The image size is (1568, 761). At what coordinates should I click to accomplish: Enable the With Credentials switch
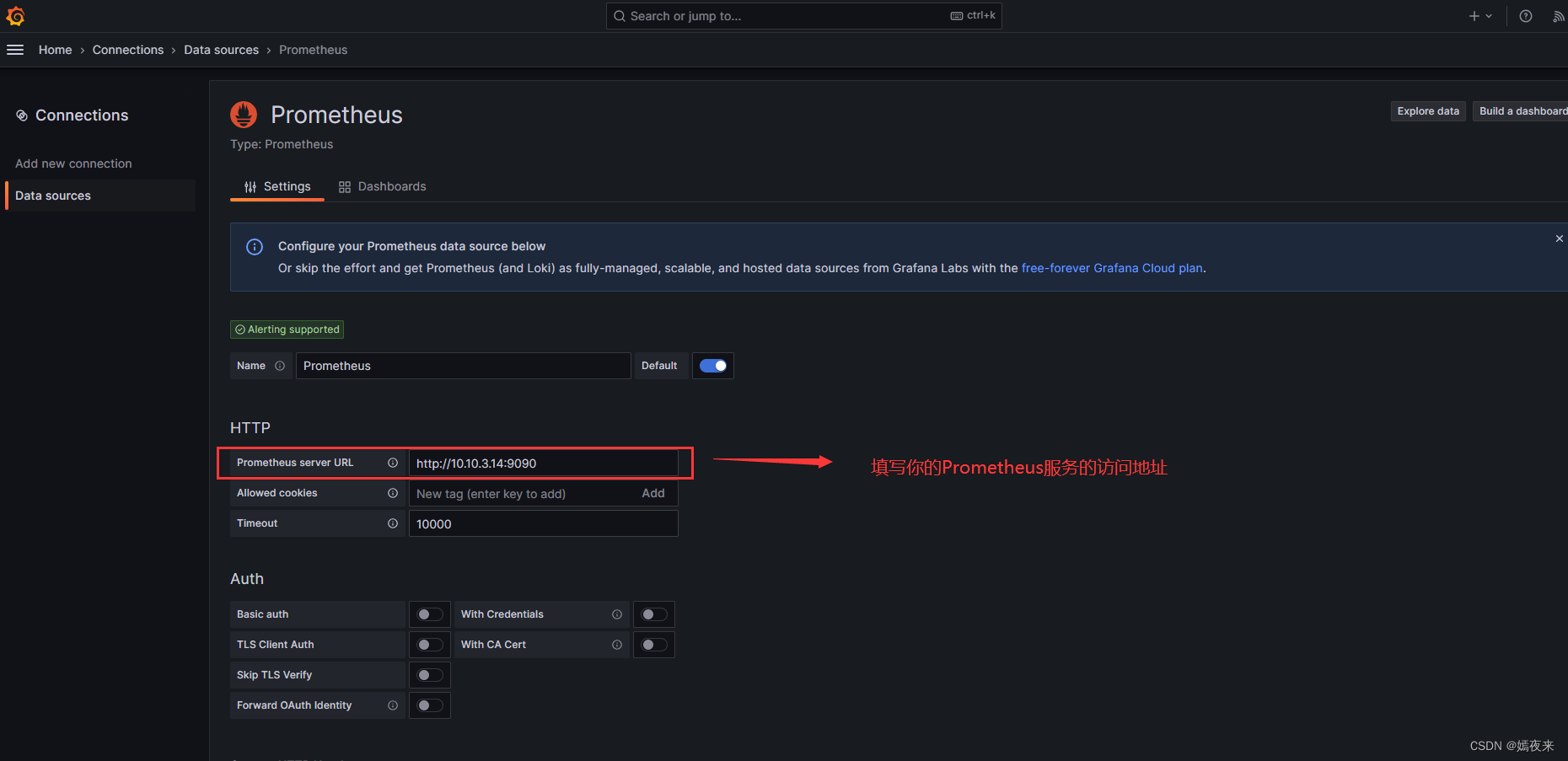point(654,614)
